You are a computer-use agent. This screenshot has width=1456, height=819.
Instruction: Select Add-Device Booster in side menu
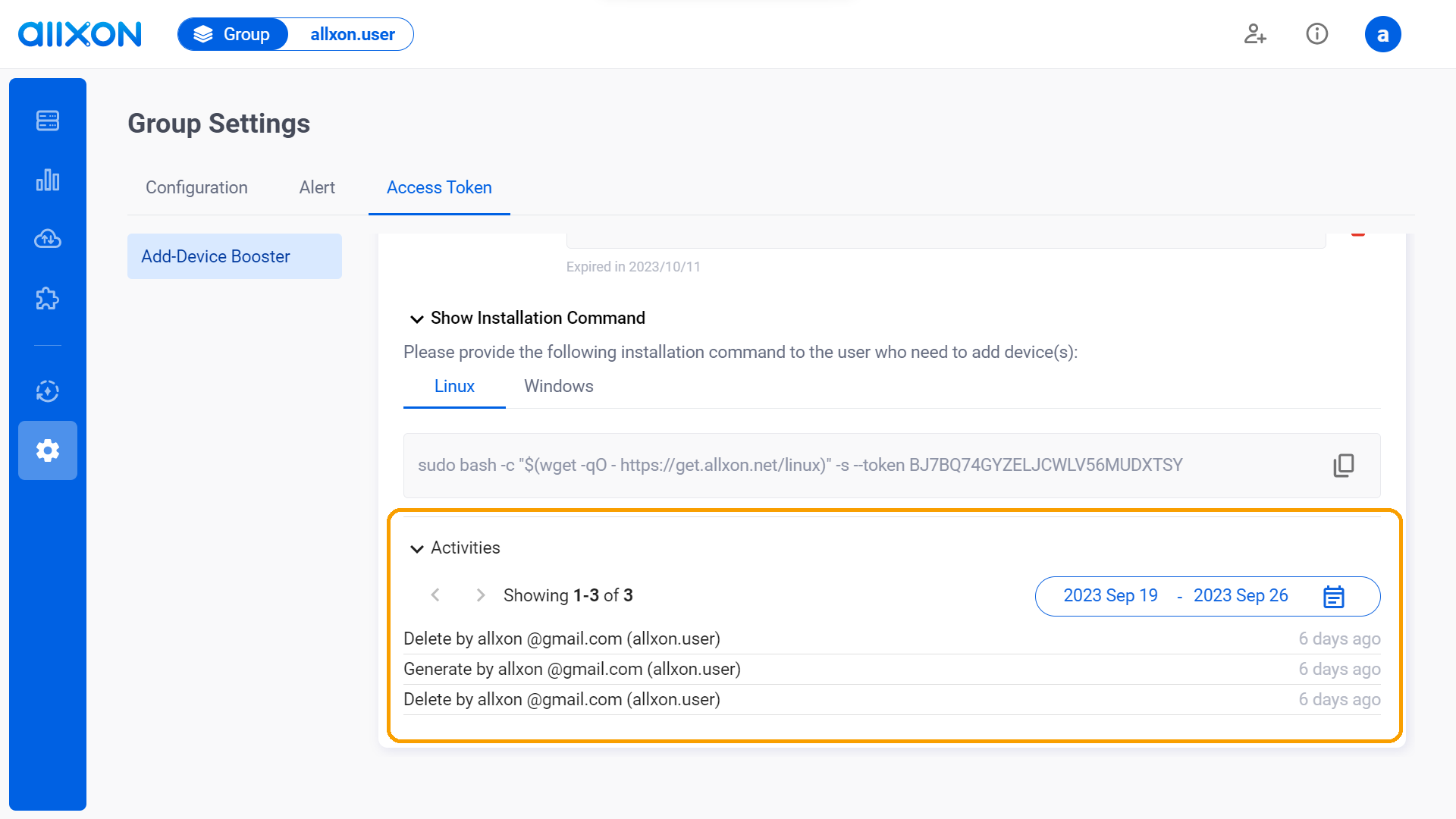tap(234, 256)
